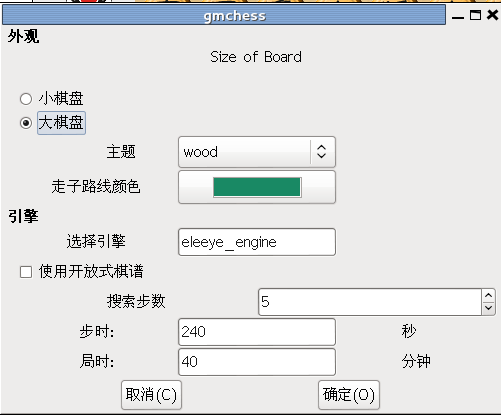Image resolution: width=501 pixels, height=415 pixels.
Task: Enable the 使用开放式棋谱 checkbox
Action: [26, 272]
